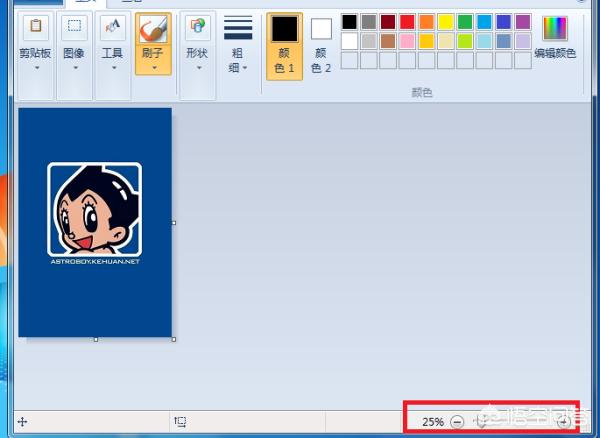Viewport: 600px width, 438px height.
Task: Open the 粗细 line thickness dropdown
Action: (238, 44)
